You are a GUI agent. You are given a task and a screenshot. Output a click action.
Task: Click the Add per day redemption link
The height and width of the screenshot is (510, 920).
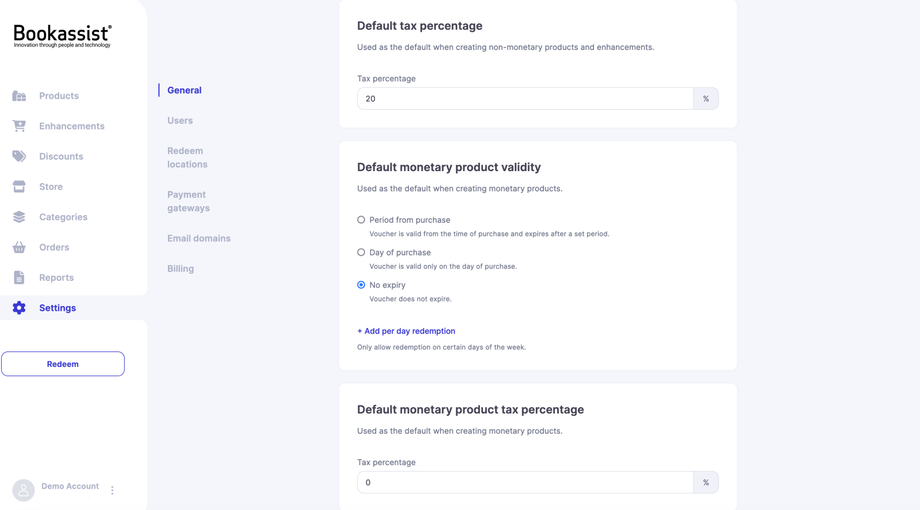[x=406, y=331]
